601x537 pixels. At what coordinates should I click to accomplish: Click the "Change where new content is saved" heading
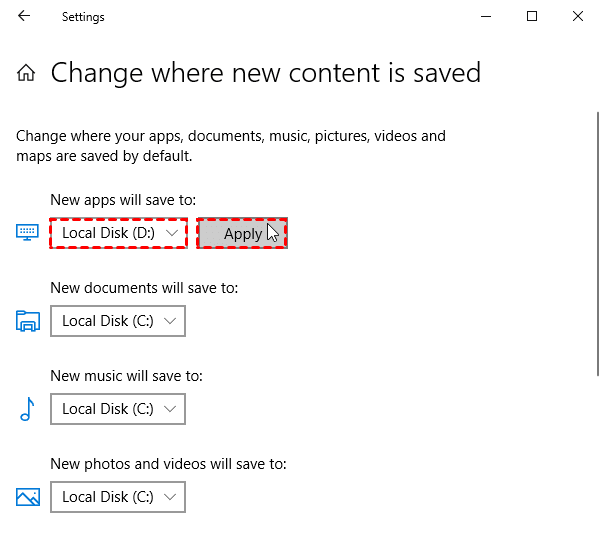[x=265, y=73]
